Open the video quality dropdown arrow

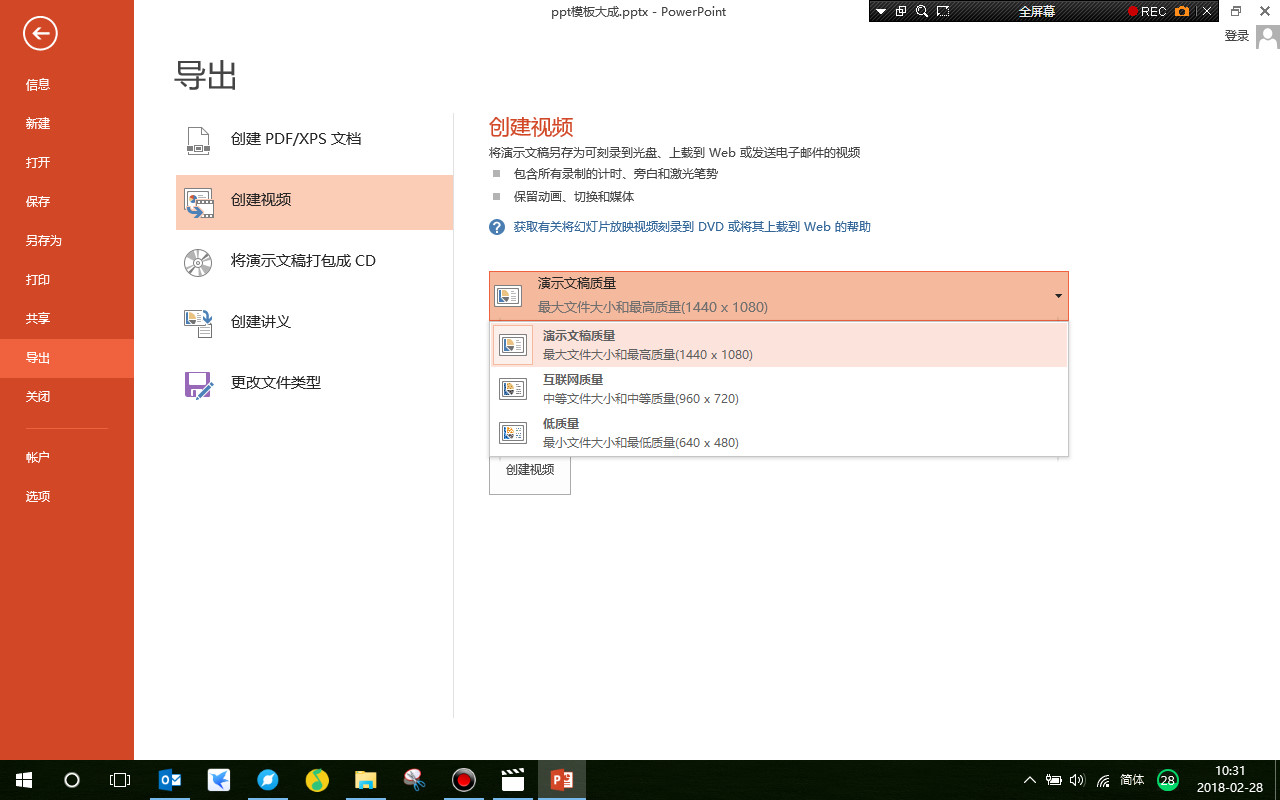tap(1057, 296)
